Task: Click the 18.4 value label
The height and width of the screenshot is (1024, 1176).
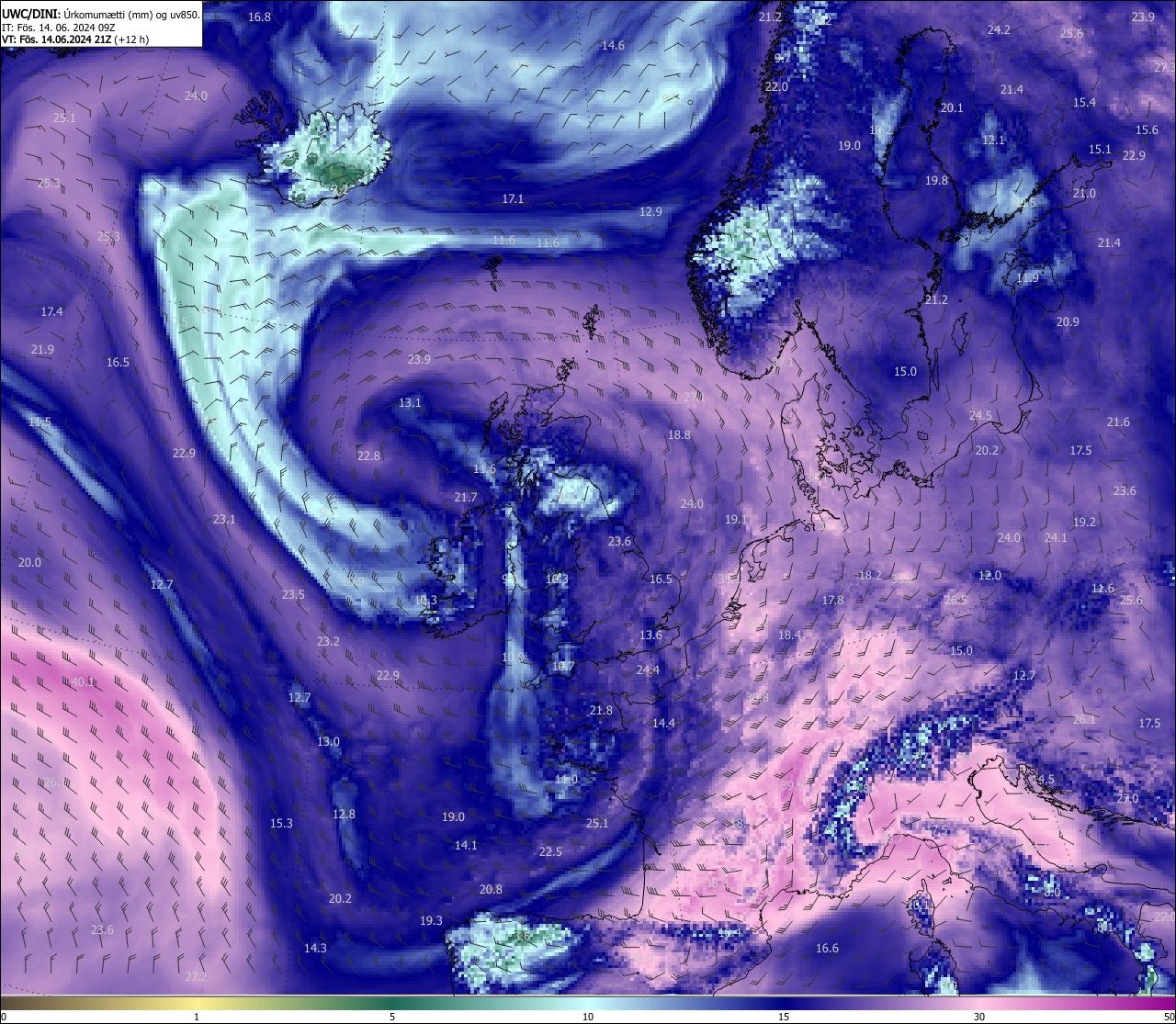Action: [789, 635]
